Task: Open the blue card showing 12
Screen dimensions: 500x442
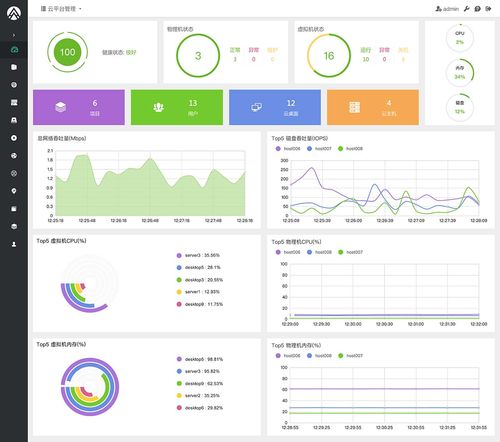Action: pyautogui.click(x=275, y=107)
